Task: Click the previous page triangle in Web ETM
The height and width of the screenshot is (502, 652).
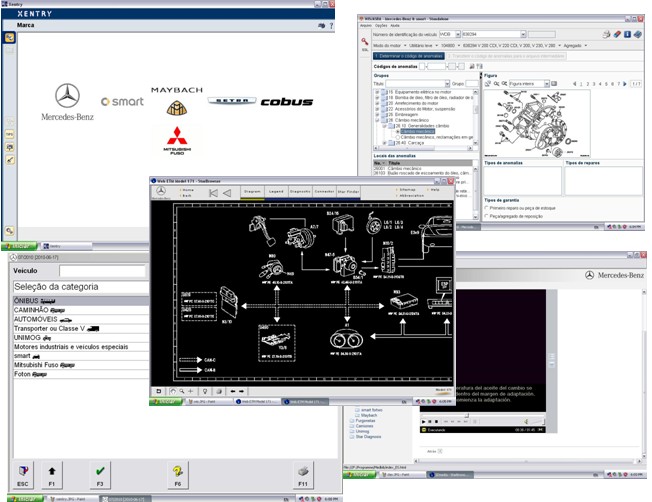Action: (x=227, y=193)
